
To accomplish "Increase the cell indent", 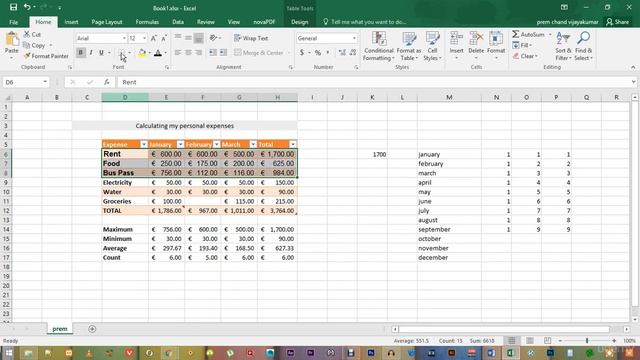I will [x=223, y=53].
